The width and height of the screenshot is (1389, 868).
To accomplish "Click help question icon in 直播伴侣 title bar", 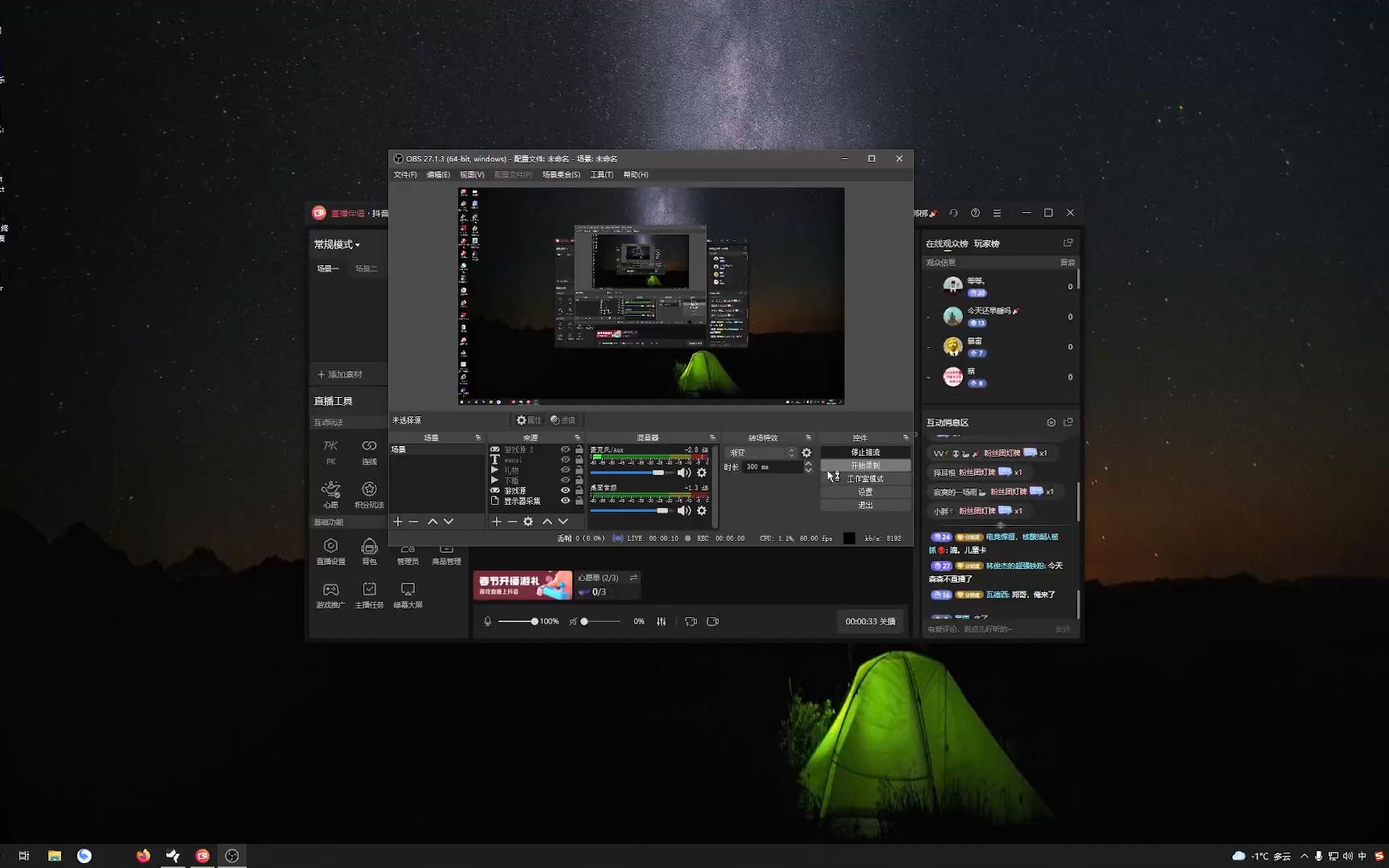I will pos(975,213).
